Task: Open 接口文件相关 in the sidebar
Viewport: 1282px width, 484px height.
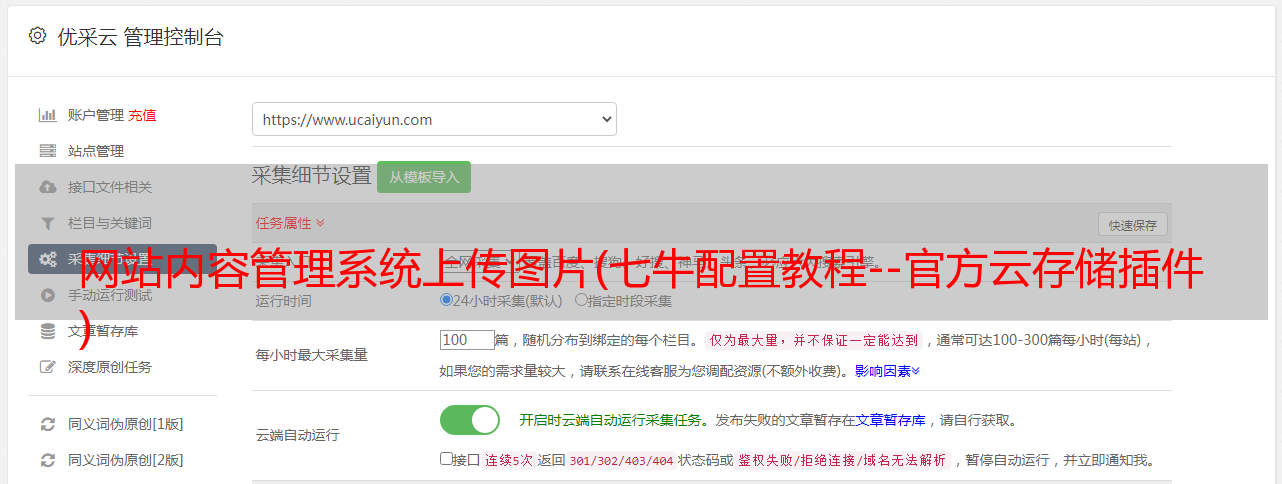Action: (x=110, y=187)
